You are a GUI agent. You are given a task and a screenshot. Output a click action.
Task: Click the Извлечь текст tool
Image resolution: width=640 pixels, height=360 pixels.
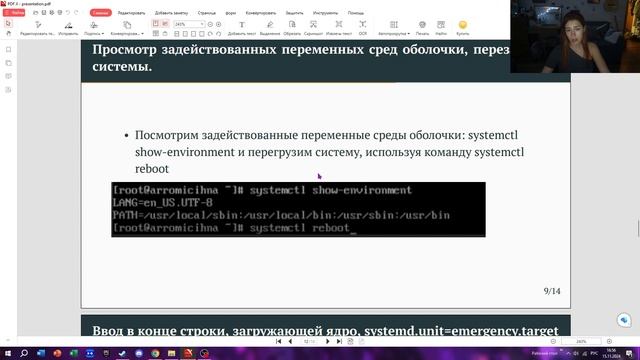(x=339, y=28)
